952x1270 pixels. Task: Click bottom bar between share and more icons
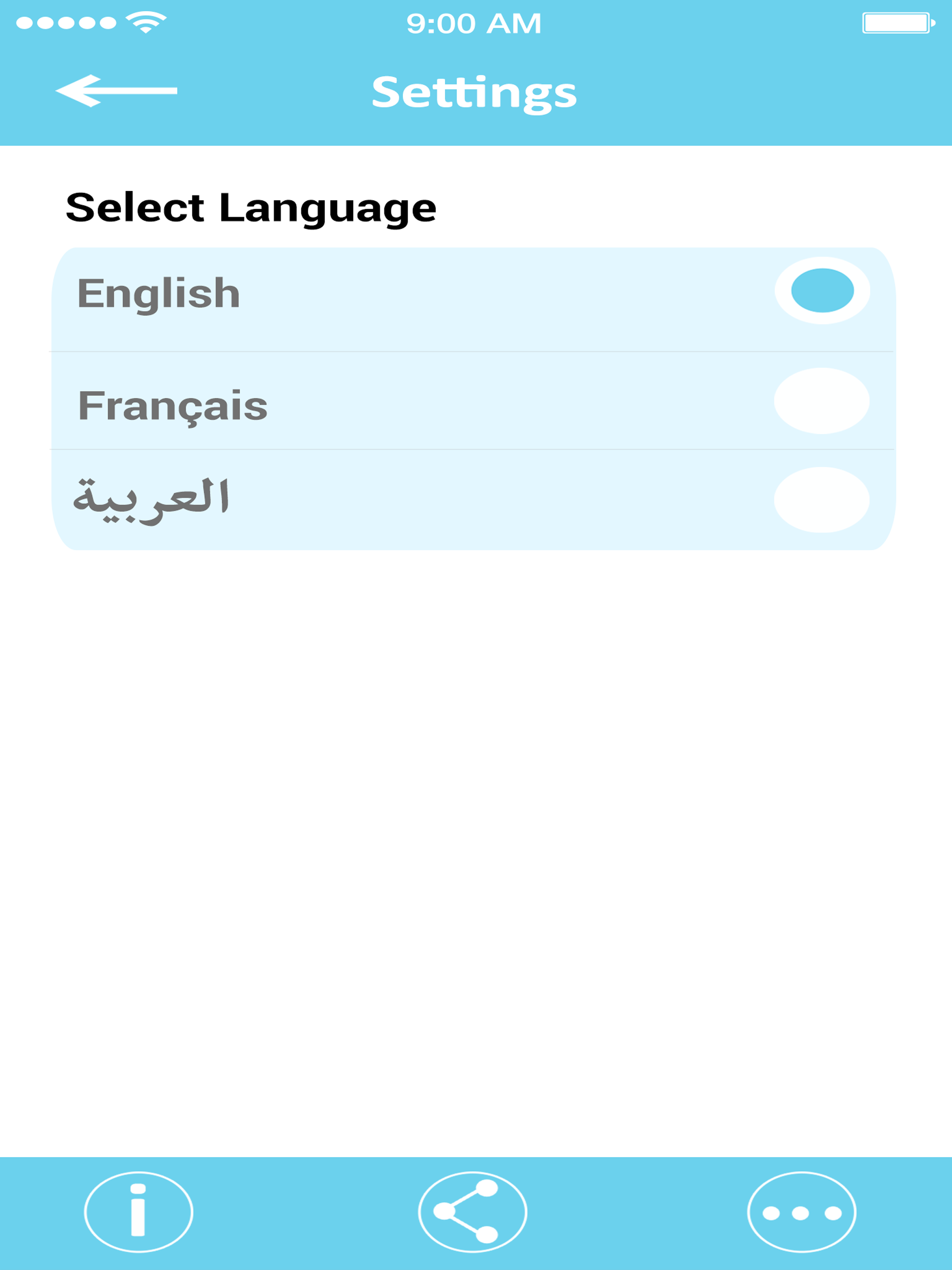pyautogui.click(x=637, y=1211)
